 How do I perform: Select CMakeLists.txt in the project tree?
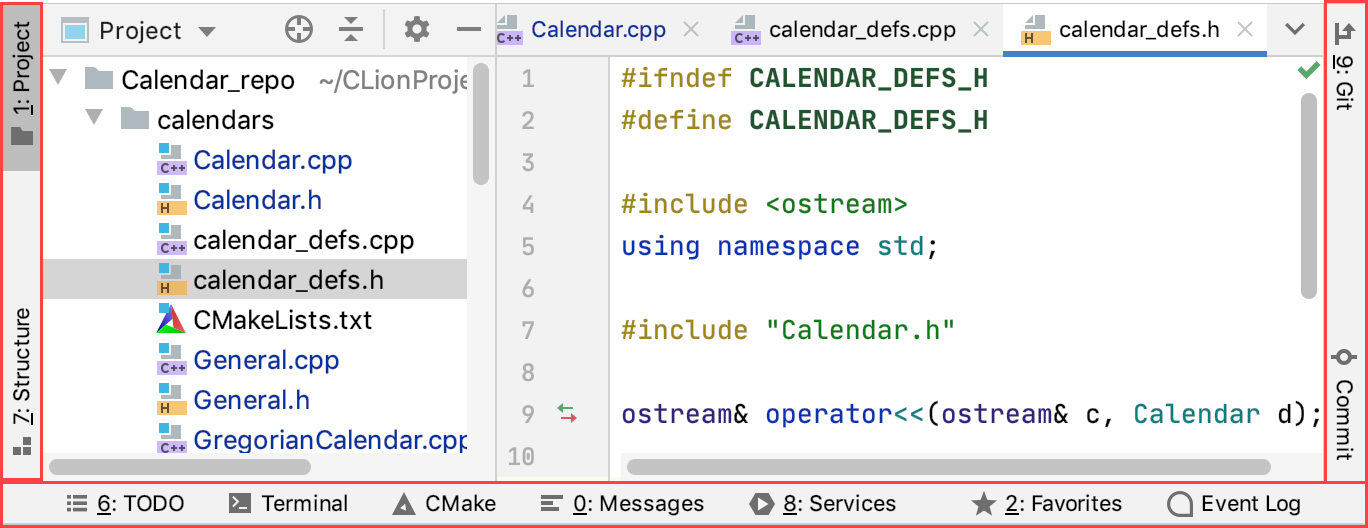coord(282,320)
